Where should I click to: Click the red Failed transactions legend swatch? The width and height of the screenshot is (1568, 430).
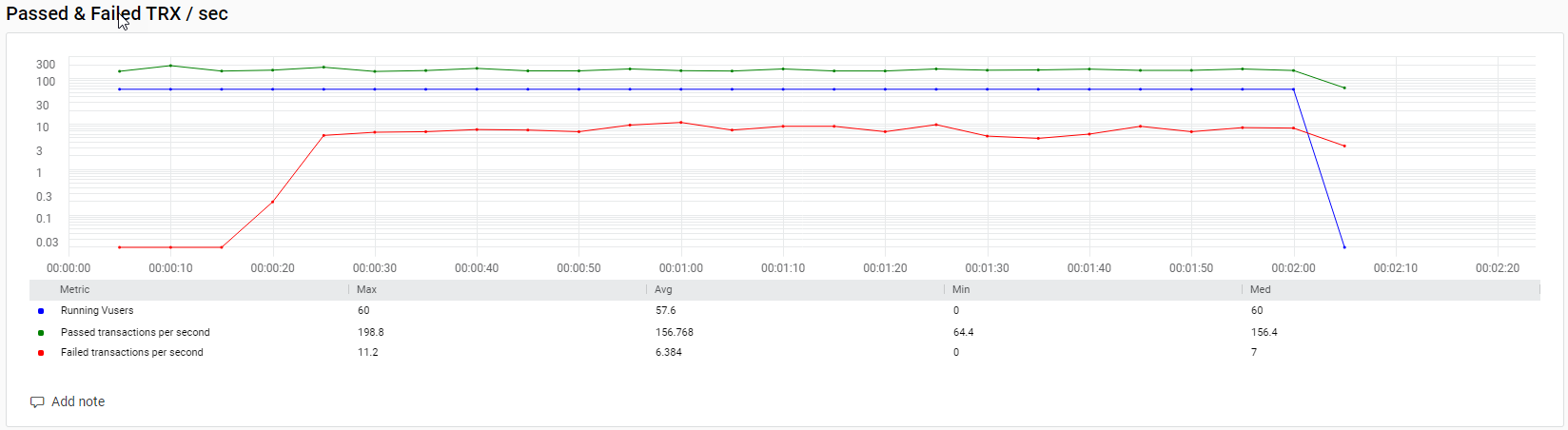[41, 353]
